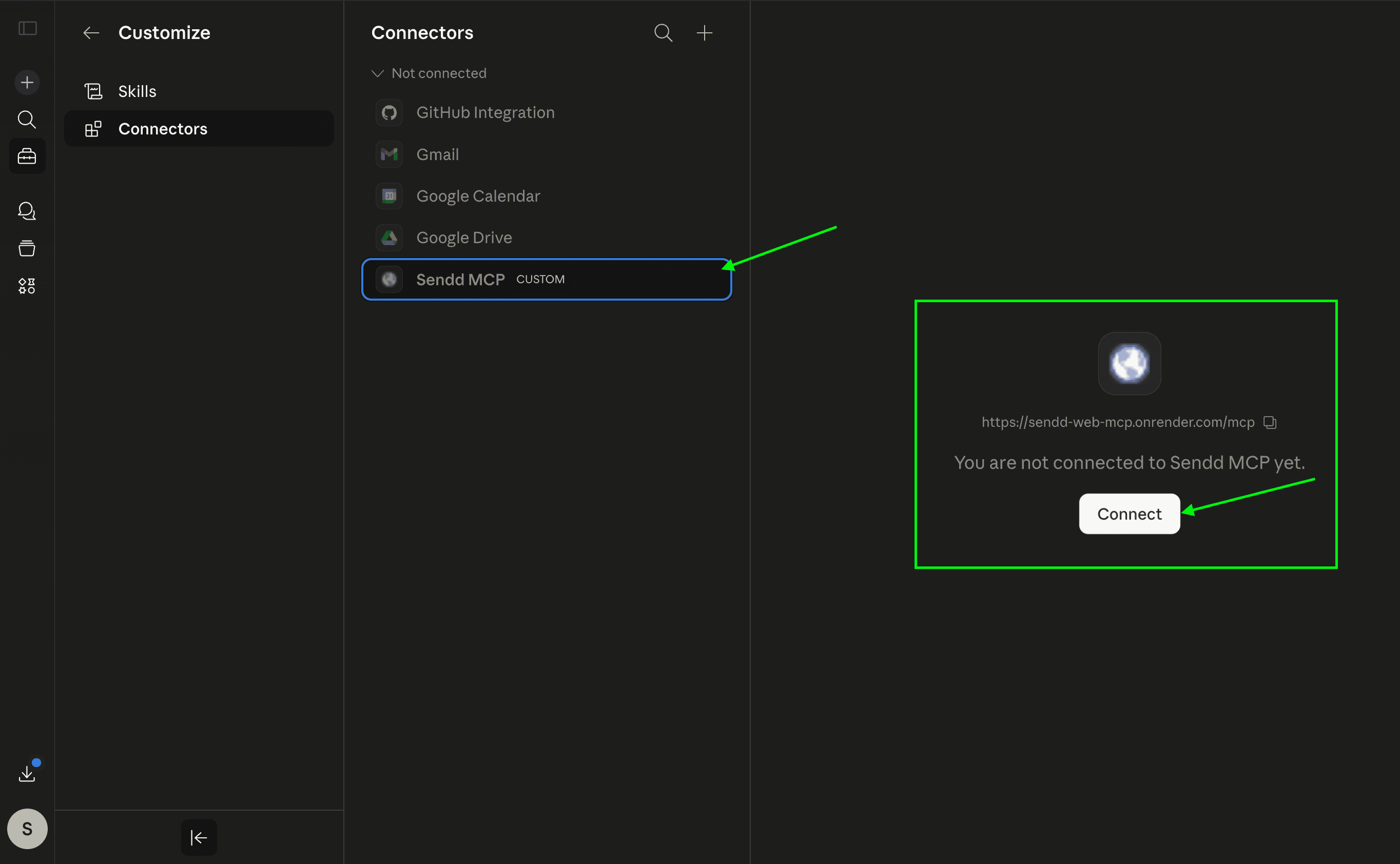Collapse Customize panel with arrow button
The width and height of the screenshot is (1400, 864).
click(199, 837)
